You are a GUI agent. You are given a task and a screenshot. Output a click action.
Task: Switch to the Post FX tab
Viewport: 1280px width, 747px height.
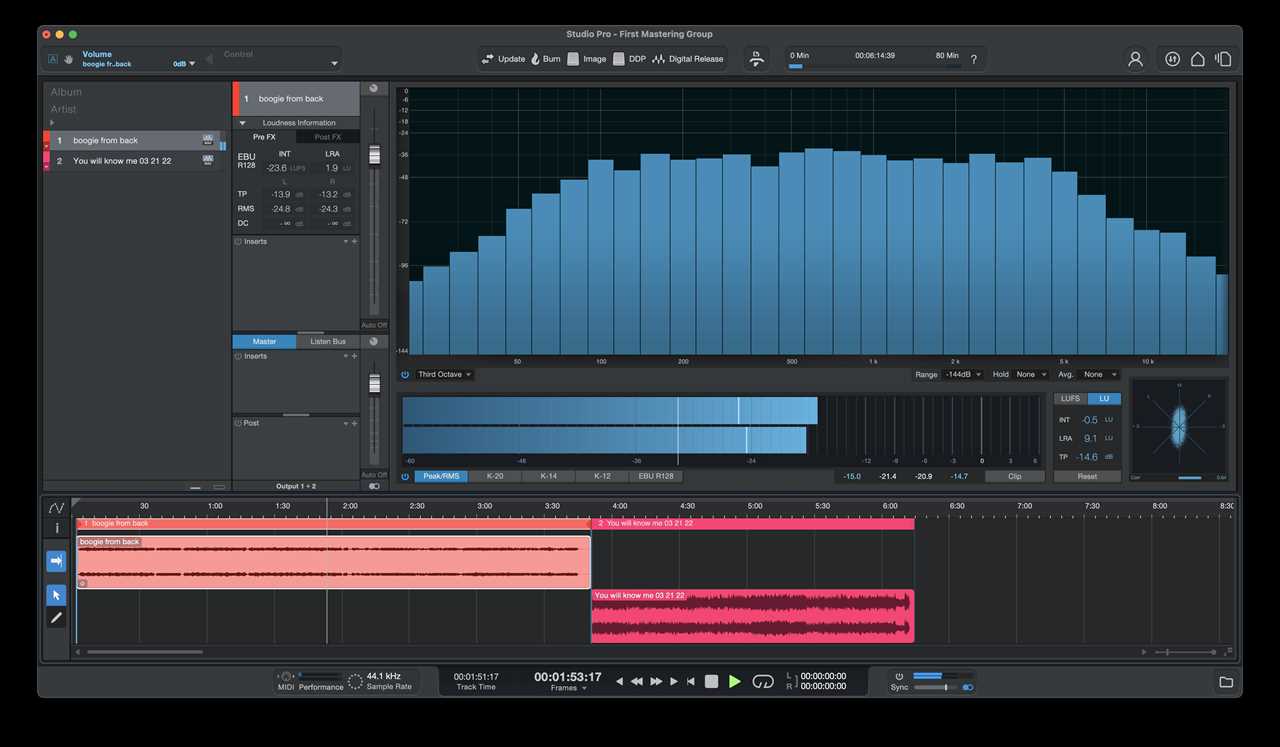tap(327, 136)
